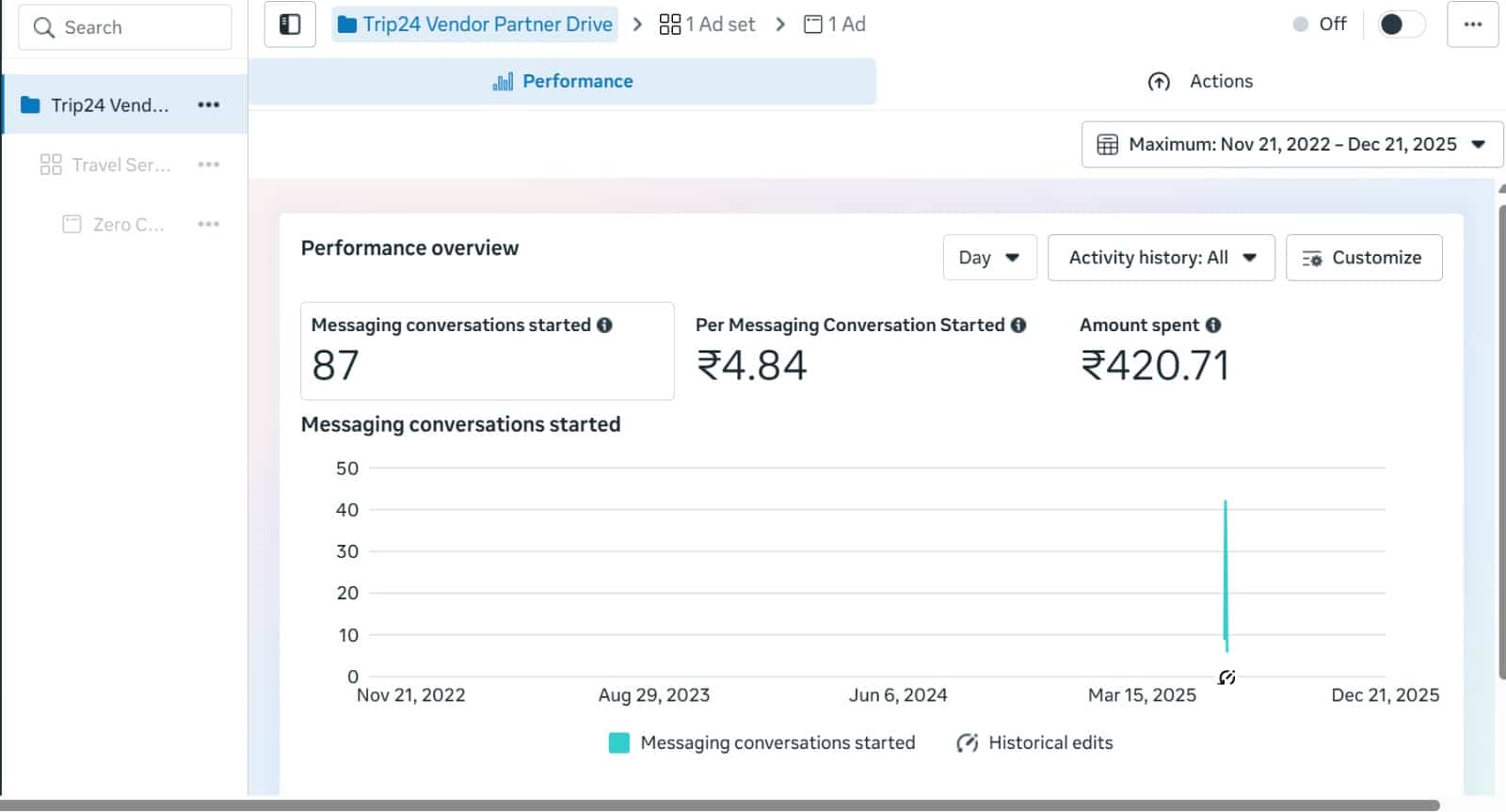Image resolution: width=1506 pixels, height=812 pixels.
Task: Go to 1 Ad set breadcrumb
Action: coord(708,24)
